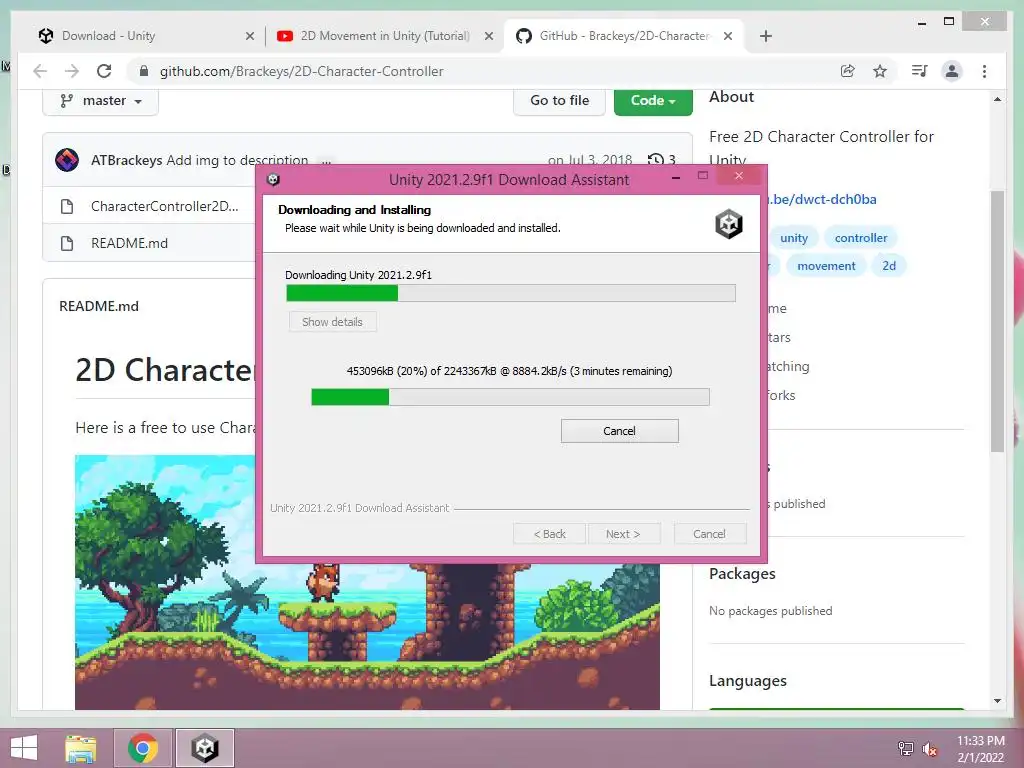1024x768 pixels.
Task: Open the master branch dropdown
Action: coord(101,101)
